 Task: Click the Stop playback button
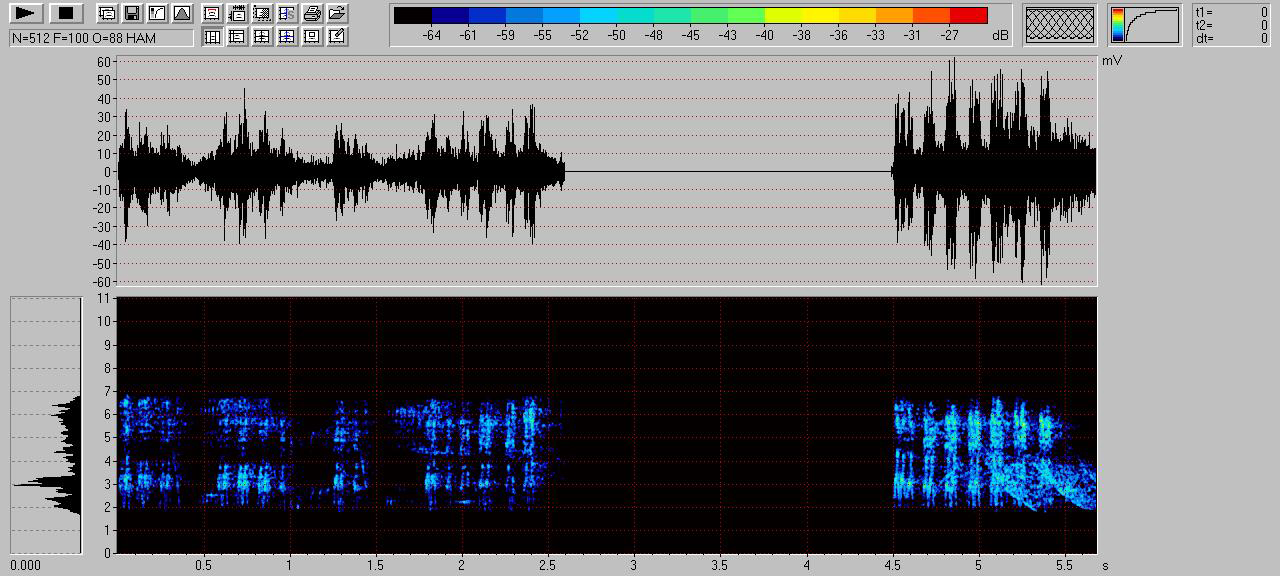pos(66,13)
